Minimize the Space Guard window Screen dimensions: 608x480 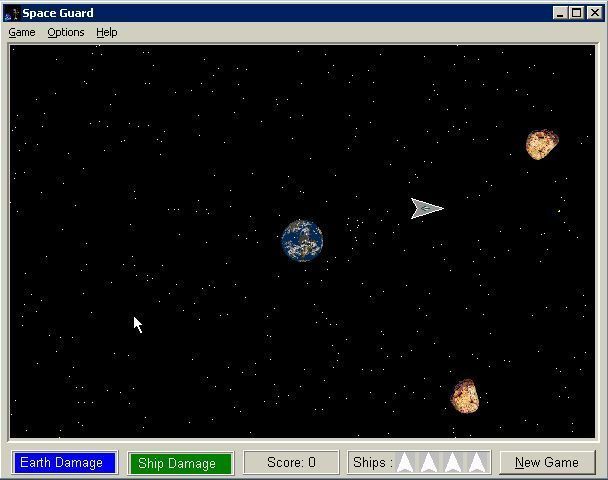[x=560, y=13]
